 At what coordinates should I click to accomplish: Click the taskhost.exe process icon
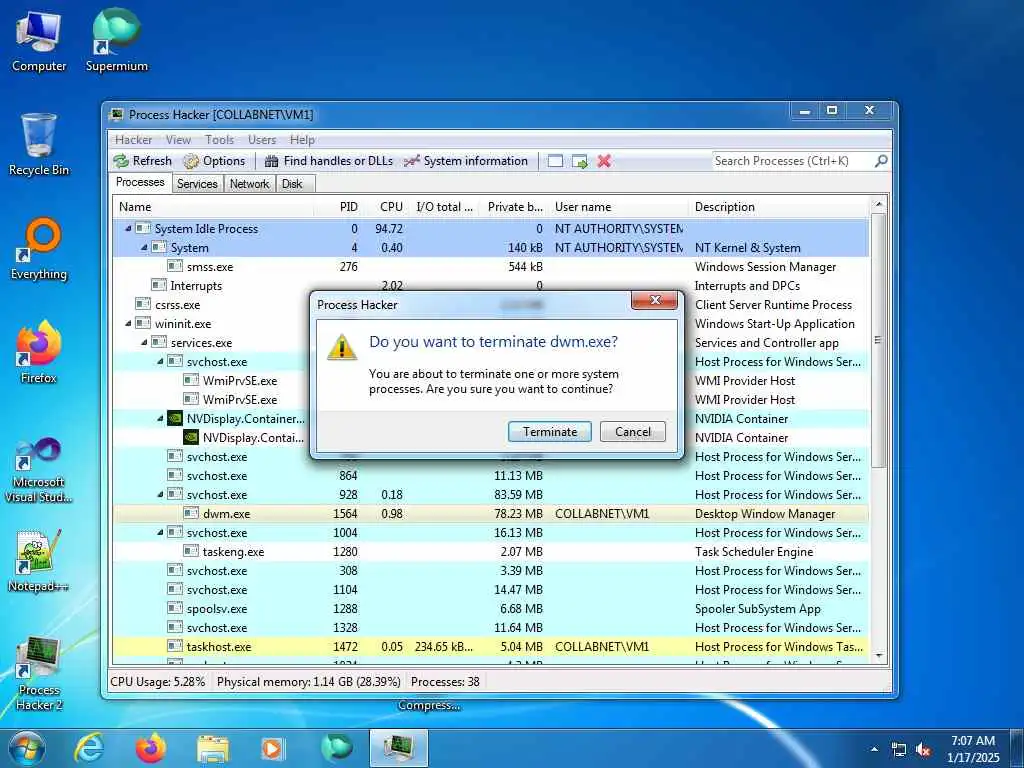[x=174, y=647]
